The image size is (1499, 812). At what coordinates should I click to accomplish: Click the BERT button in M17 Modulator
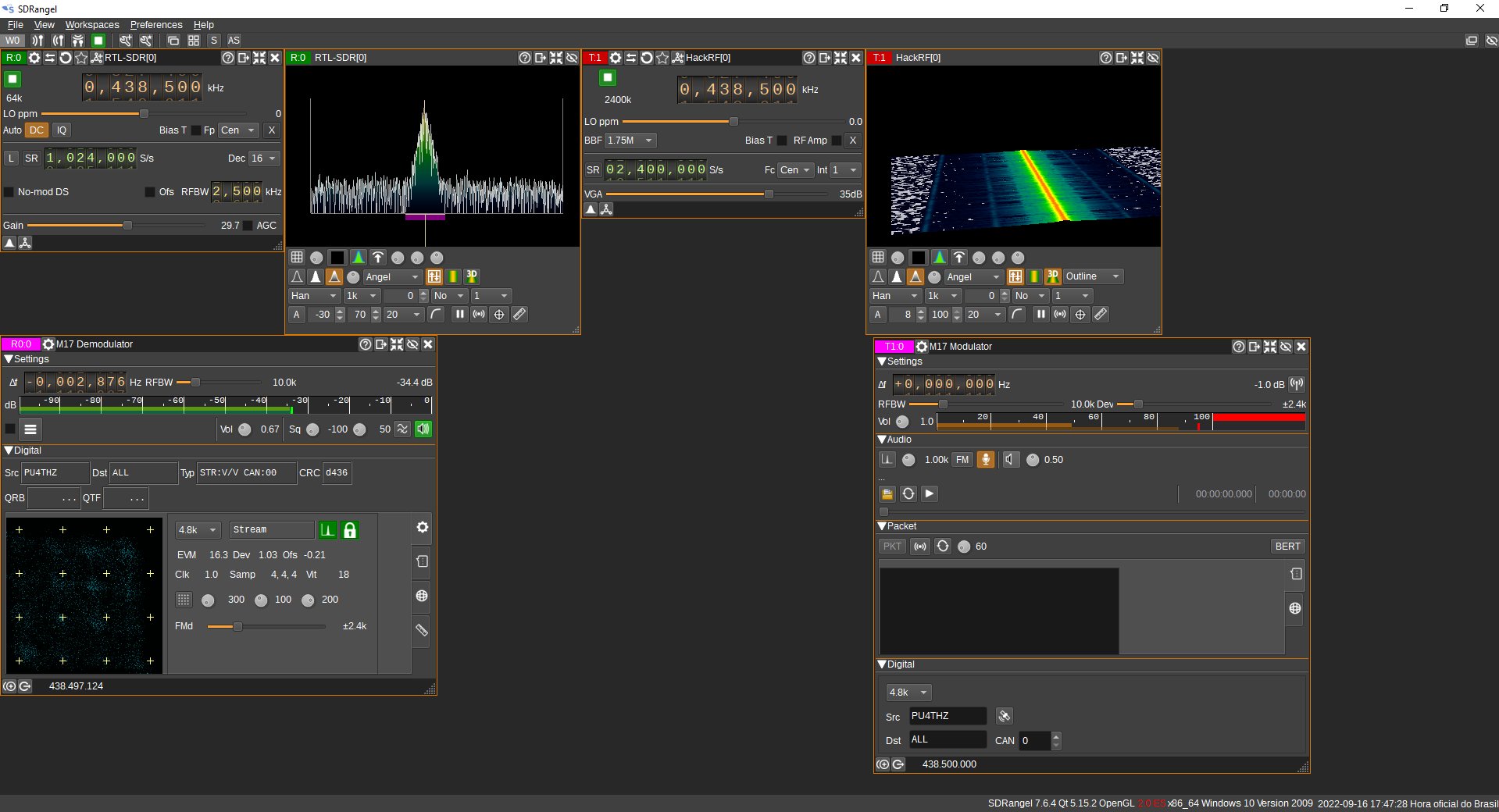(1287, 547)
